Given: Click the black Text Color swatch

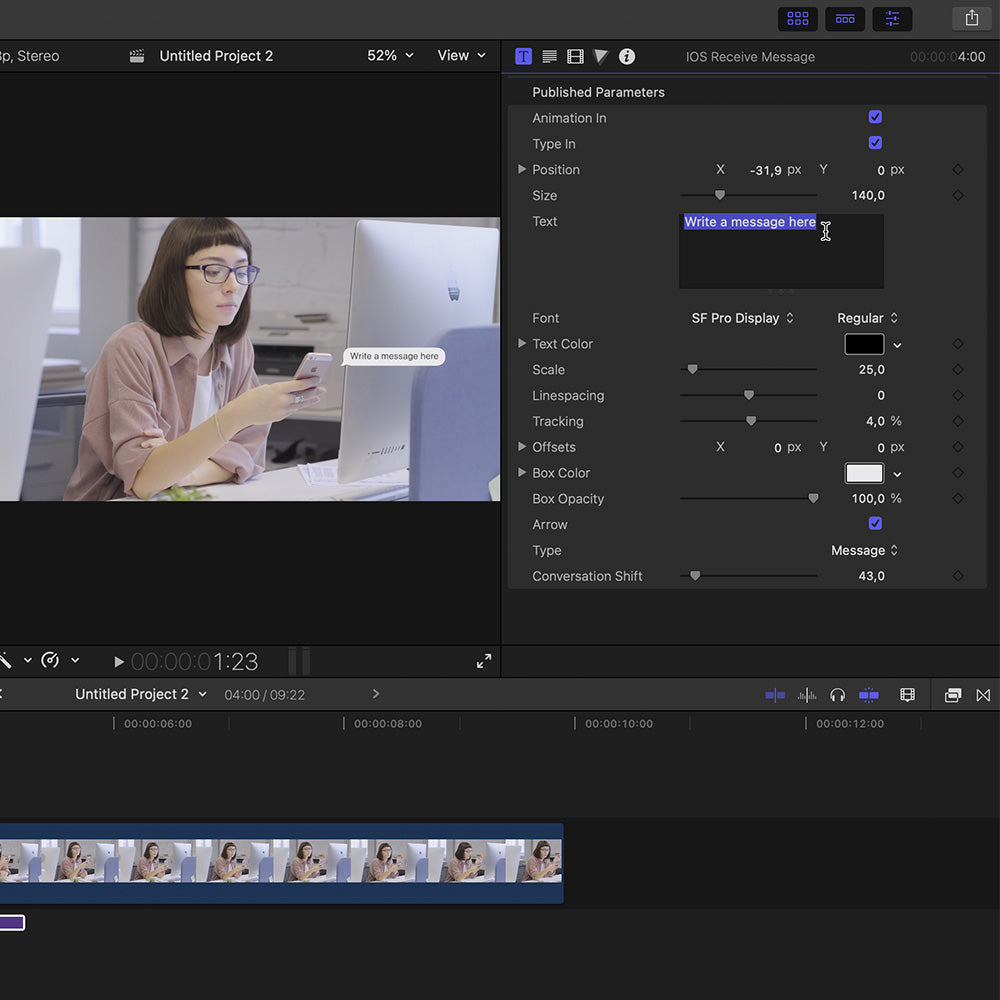Looking at the screenshot, I should point(864,344).
